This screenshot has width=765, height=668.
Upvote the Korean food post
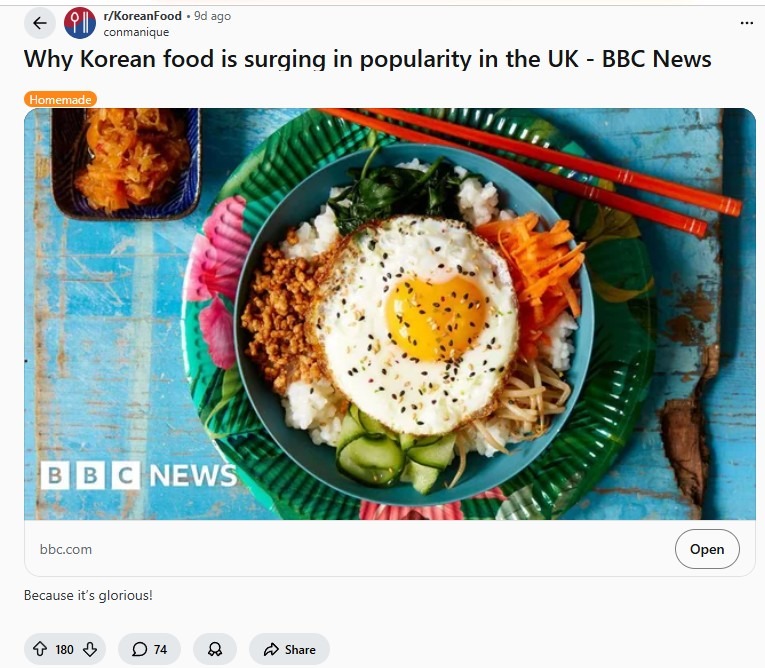(x=40, y=649)
